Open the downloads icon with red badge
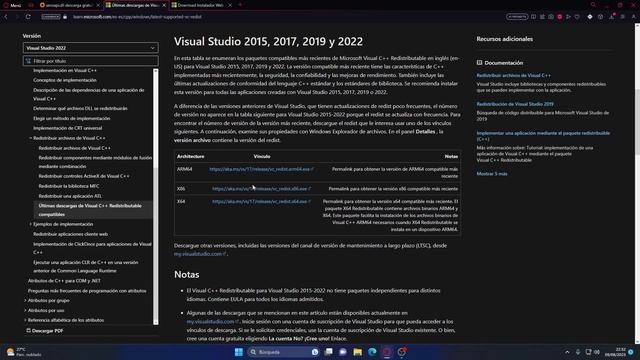The height and width of the screenshot is (360, 640). [612, 17]
